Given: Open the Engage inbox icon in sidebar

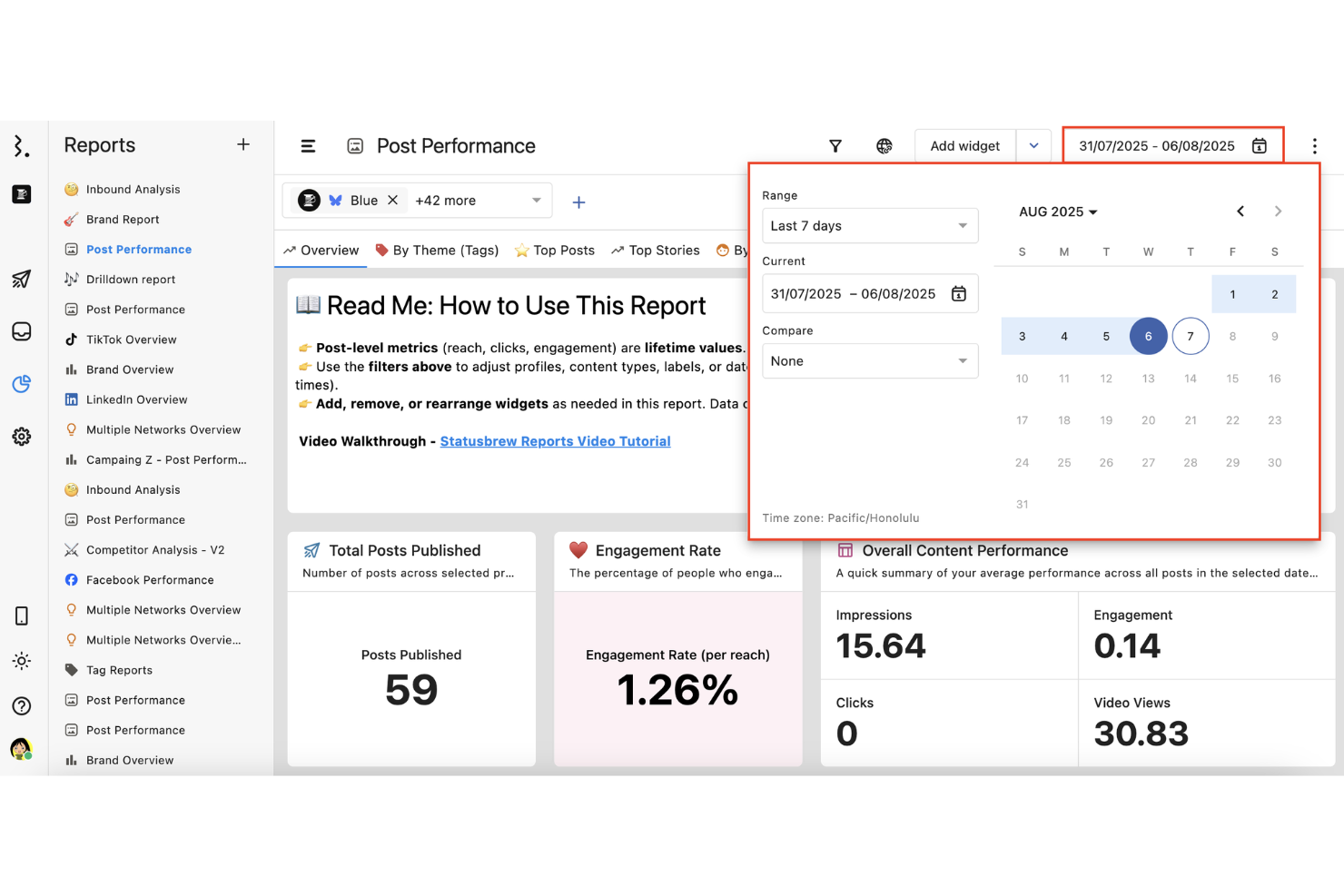Looking at the screenshot, I should pos(22,331).
